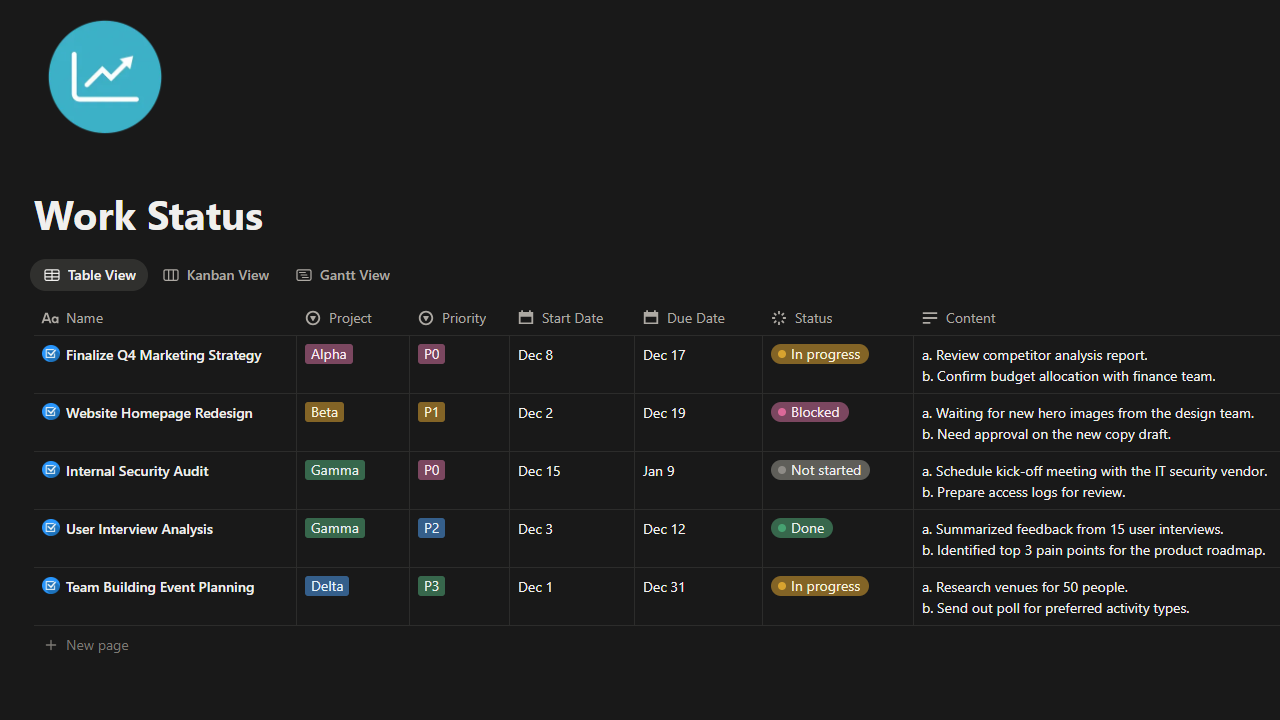1280x720 pixels.
Task: Open In progress status of Finalize Q4 row
Action: pos(820,354)
